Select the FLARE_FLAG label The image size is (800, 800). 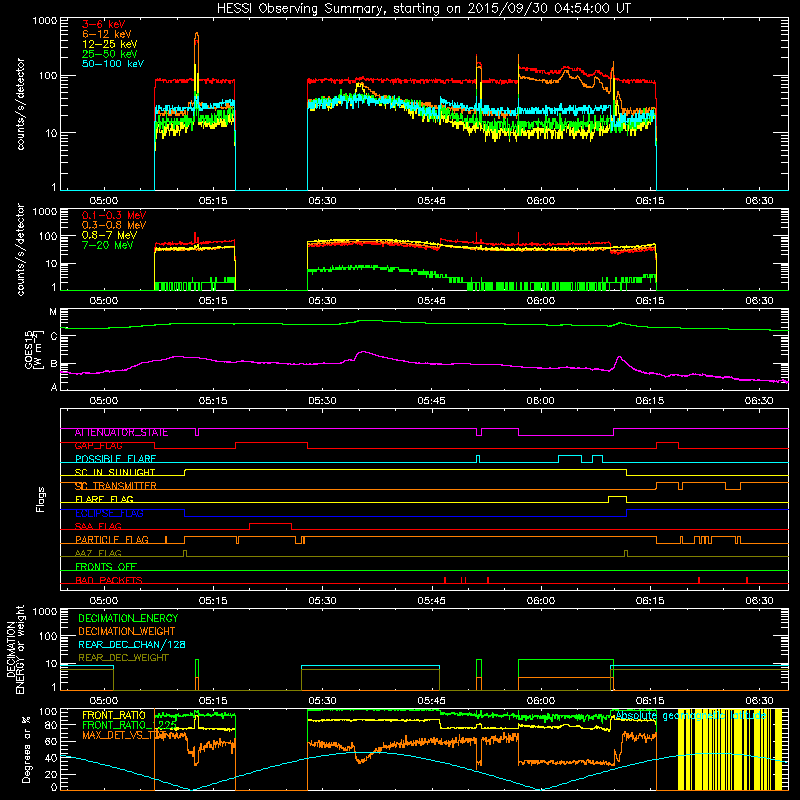[x=104, y=499]
